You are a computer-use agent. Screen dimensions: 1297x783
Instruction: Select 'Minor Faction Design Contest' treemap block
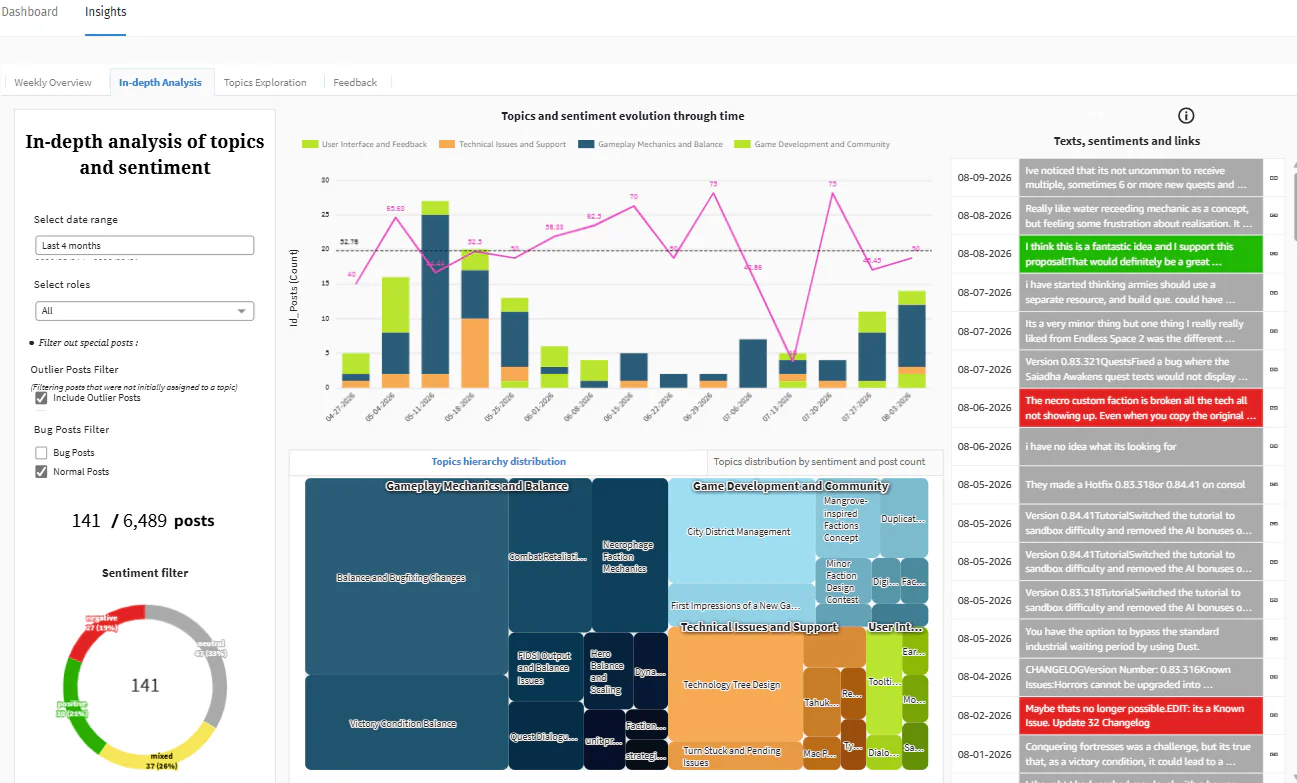point(841,581)
